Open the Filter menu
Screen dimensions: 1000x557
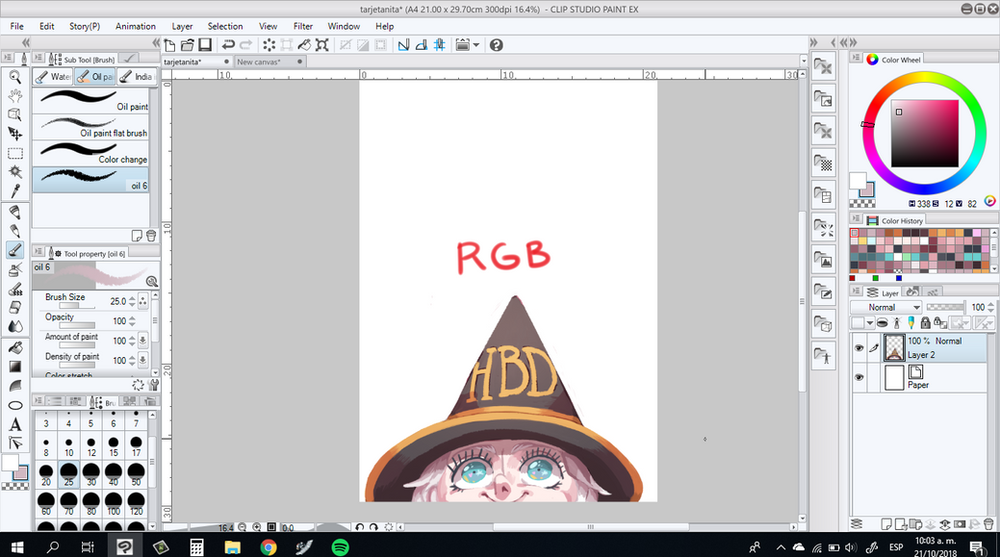coord(303,26)
